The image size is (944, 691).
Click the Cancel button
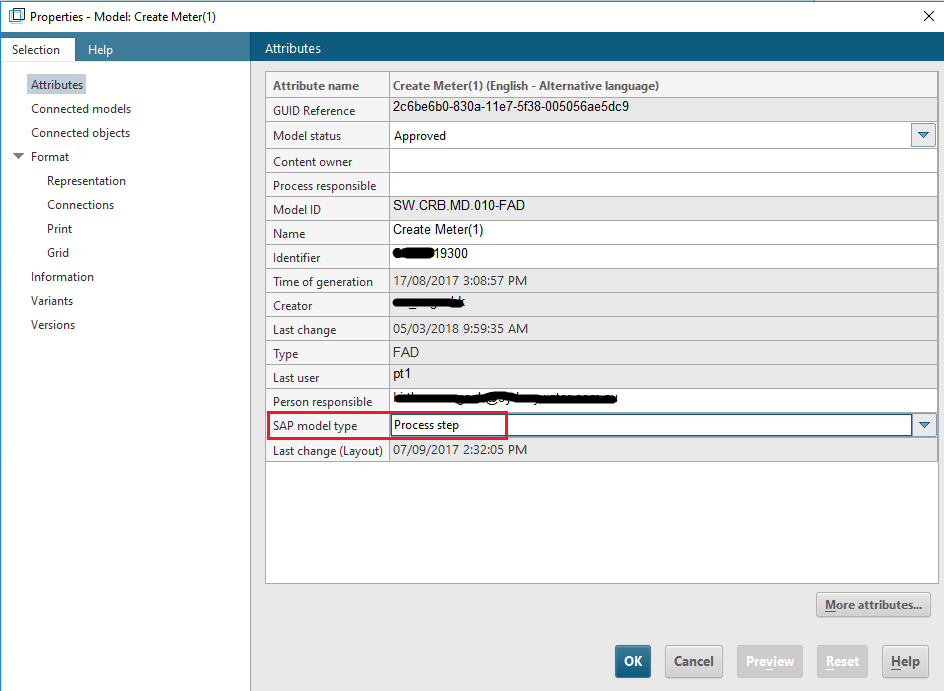point(693,661)
